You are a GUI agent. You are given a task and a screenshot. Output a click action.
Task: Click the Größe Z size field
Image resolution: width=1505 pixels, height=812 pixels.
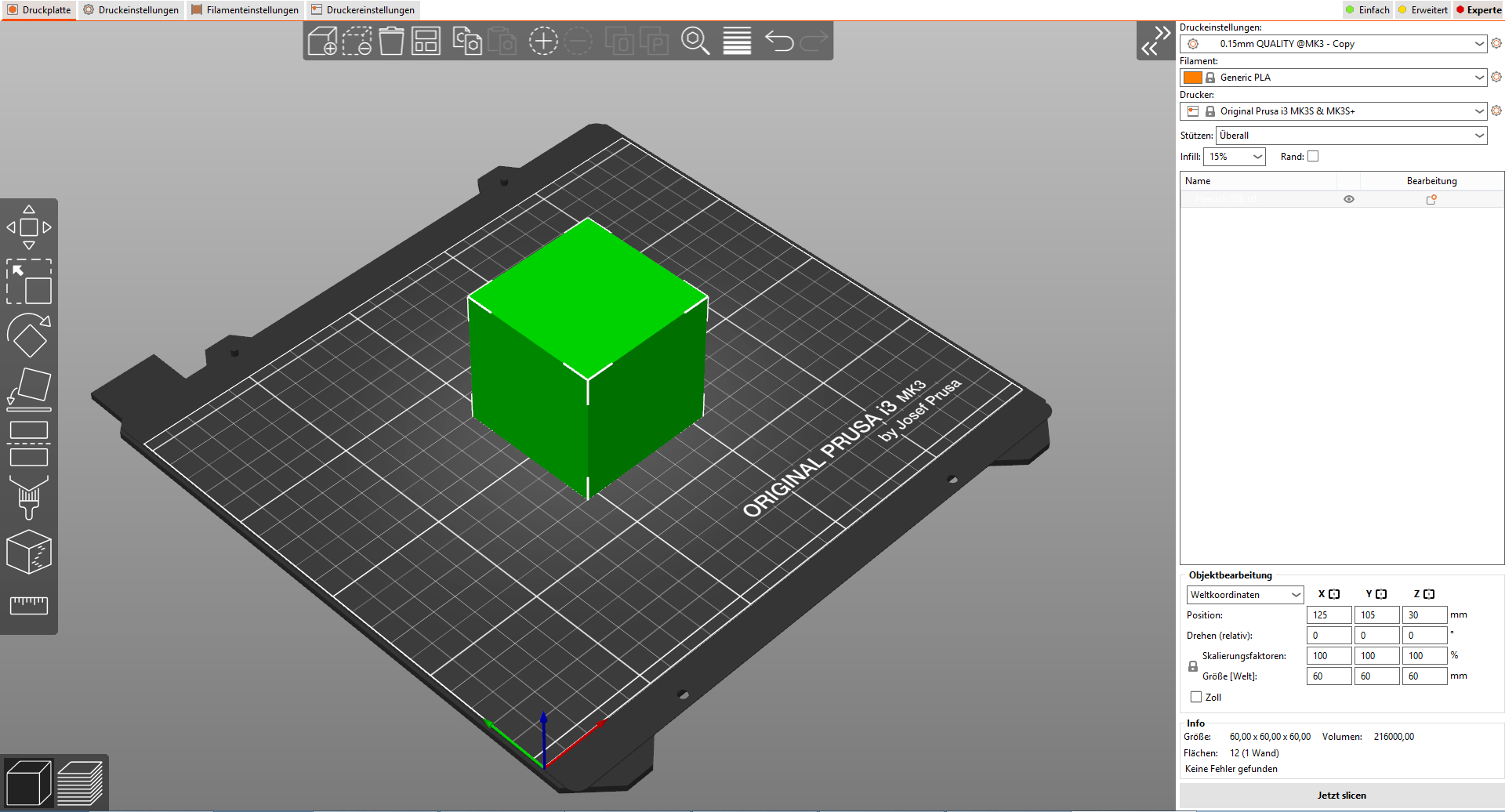(1424, 676)
